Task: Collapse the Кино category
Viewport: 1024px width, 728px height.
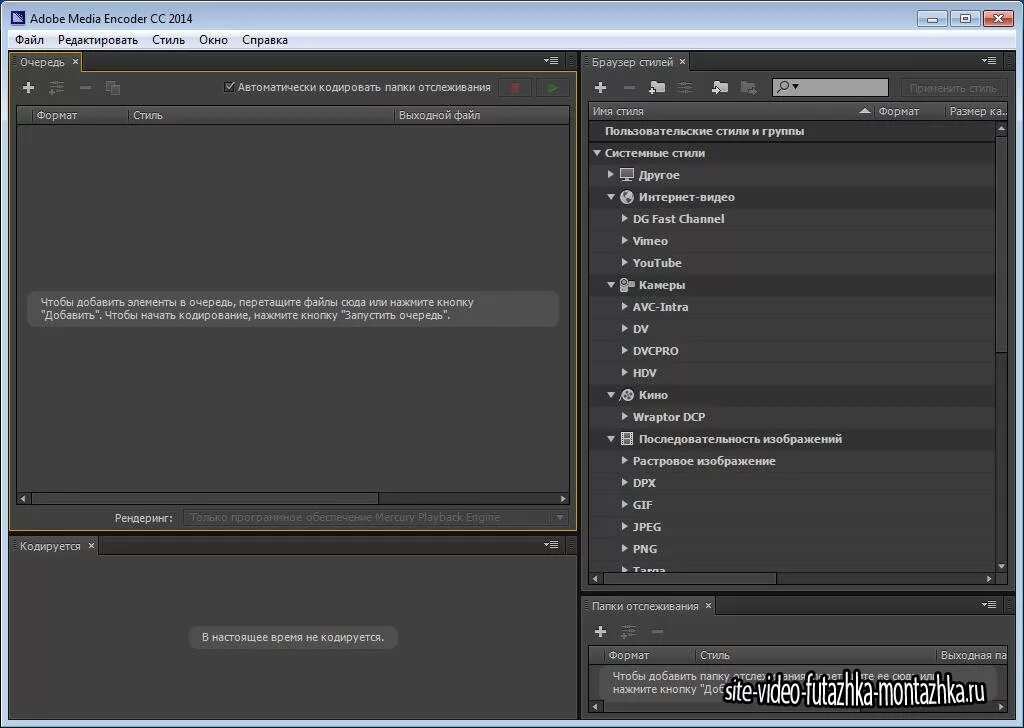Action: tap(611, 394)
